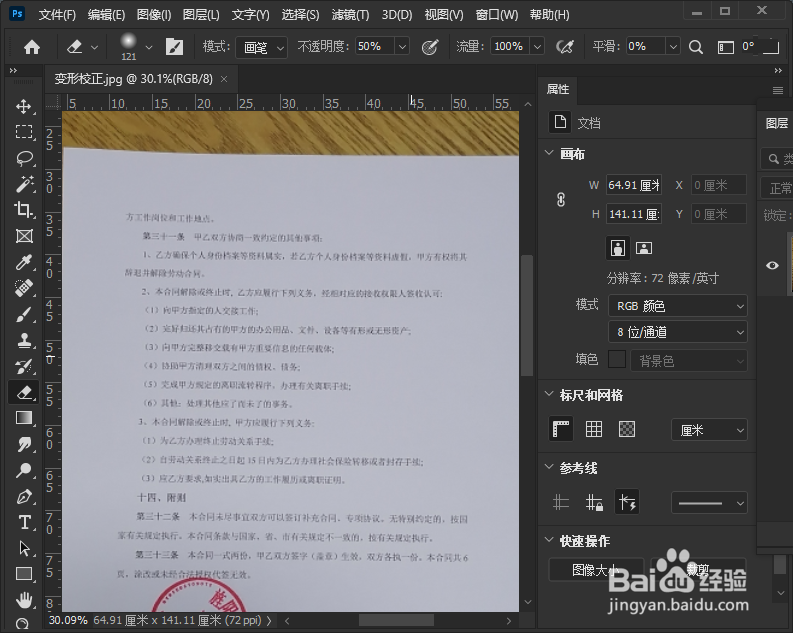Open the Image menu
The image size is (793, 633).
point(154,15)
